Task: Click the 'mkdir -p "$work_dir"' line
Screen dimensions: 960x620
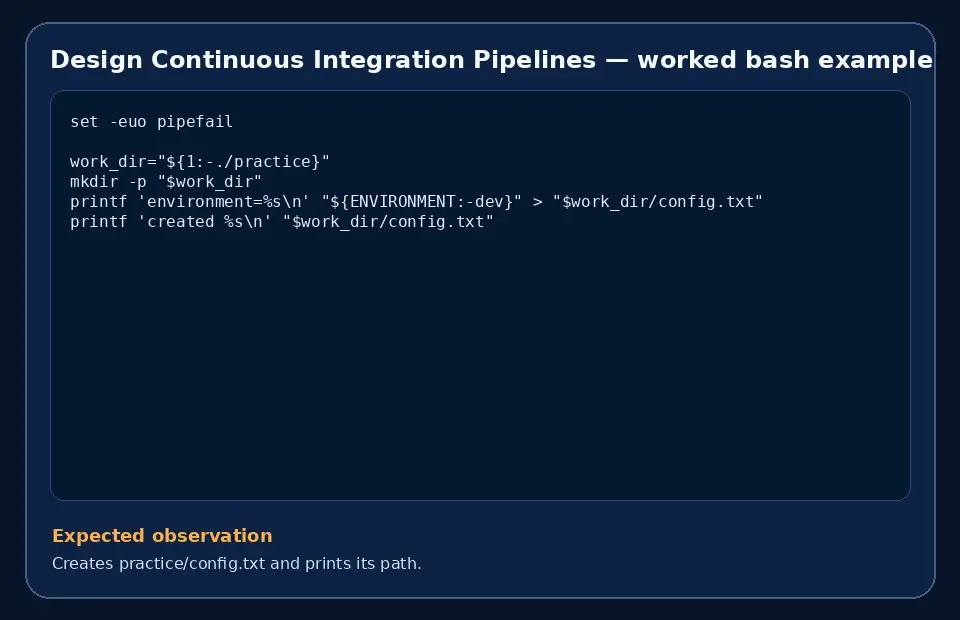Action: pos(166,182)
